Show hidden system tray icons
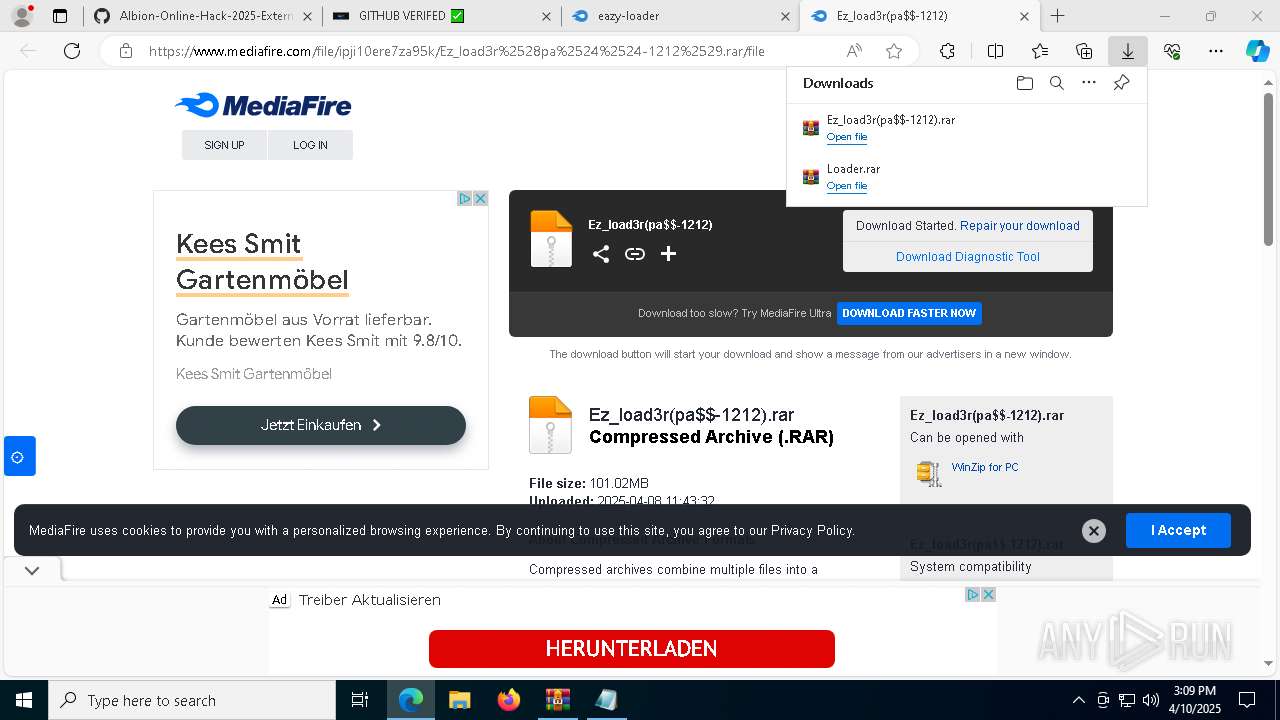Screen dimensions: 1280x720 point(1078,700)
